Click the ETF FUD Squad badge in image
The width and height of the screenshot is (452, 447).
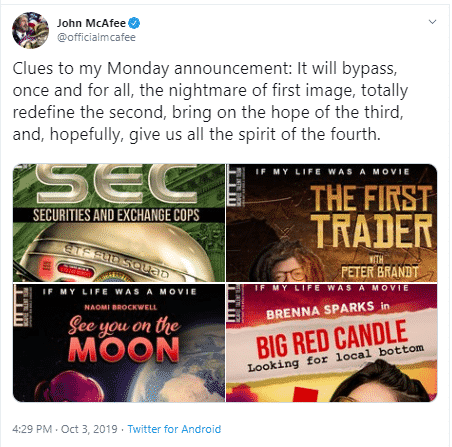click(116, 262)
